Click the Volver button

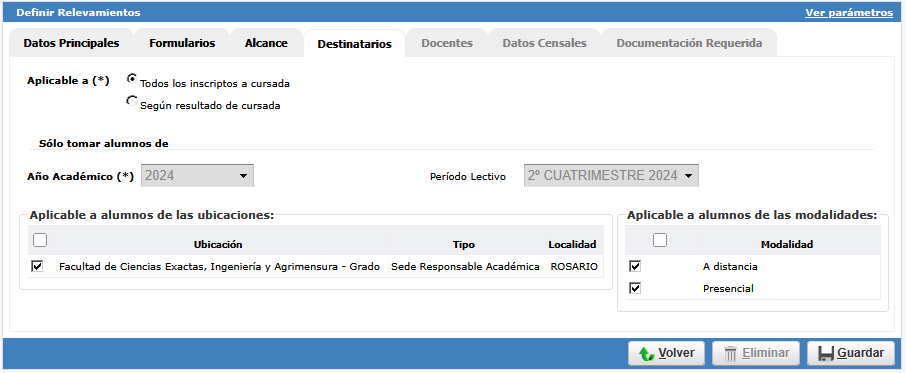pyautogui.click(x=667, y=353)
